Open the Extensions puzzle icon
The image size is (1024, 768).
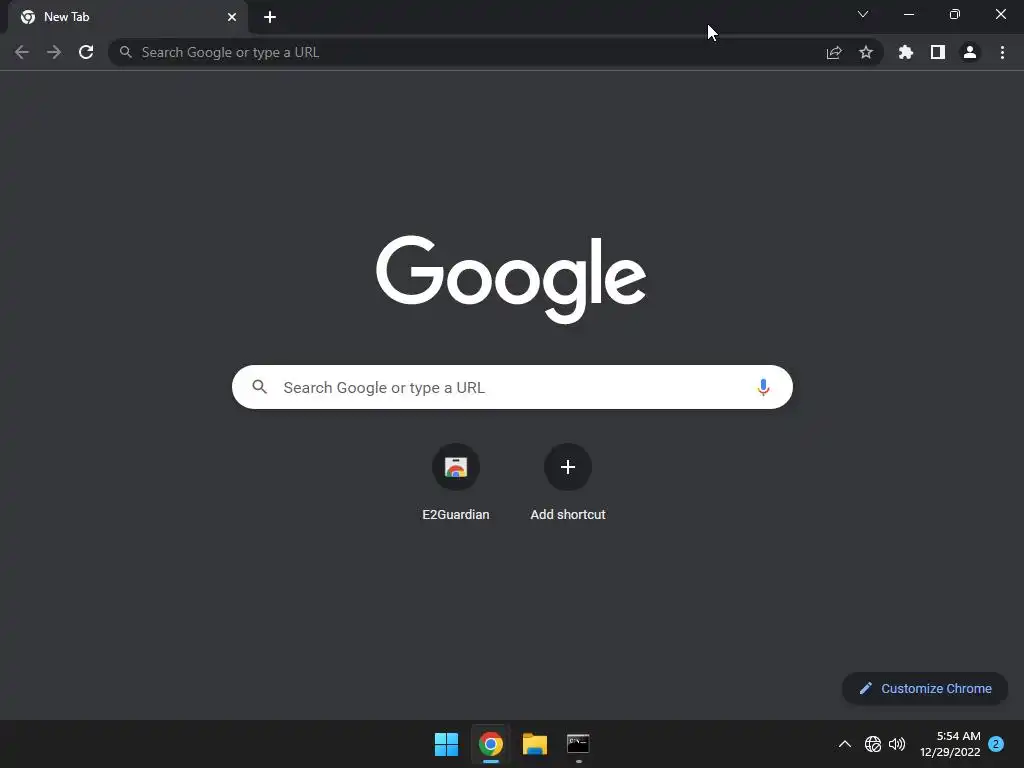pos(906,52)
